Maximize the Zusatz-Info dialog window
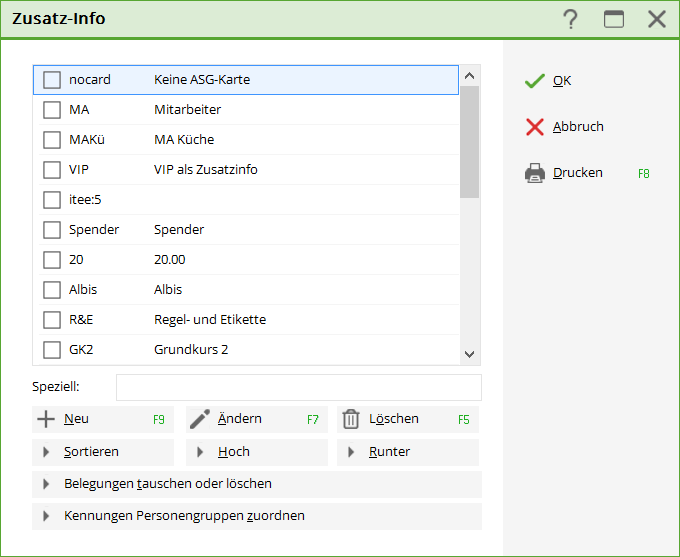Image resolution: width=680 pixels, height=557 pixels. tap(613, 18)
